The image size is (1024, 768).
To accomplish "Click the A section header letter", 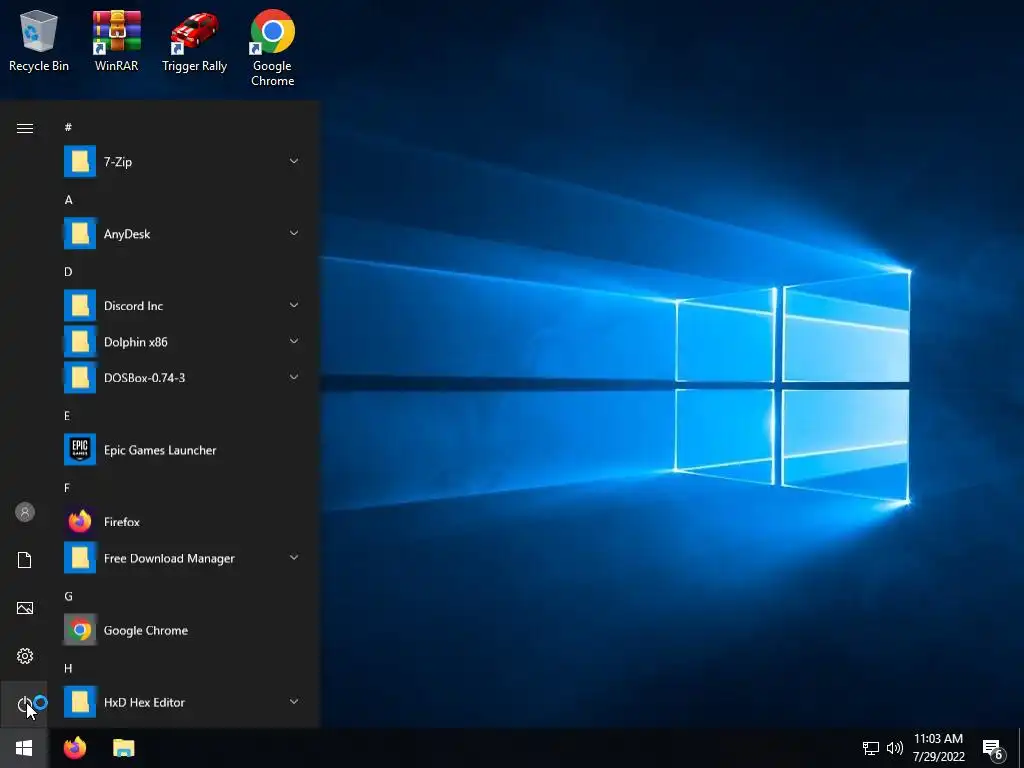I will pos(68,200).
